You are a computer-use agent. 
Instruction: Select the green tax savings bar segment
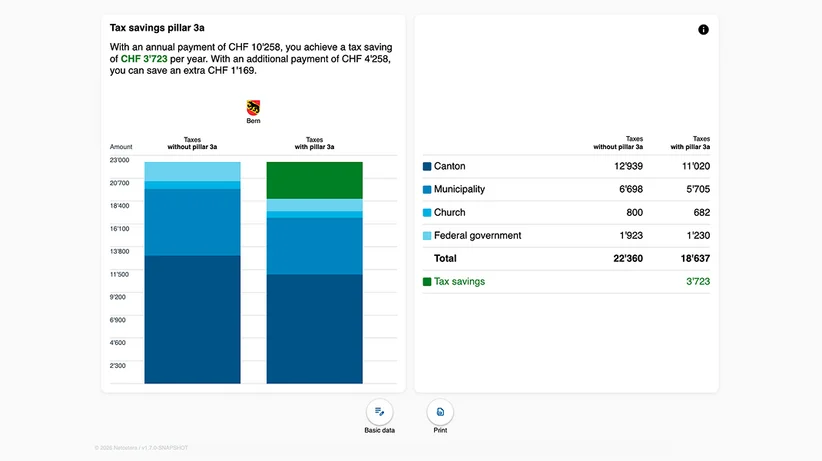point(315,180)
